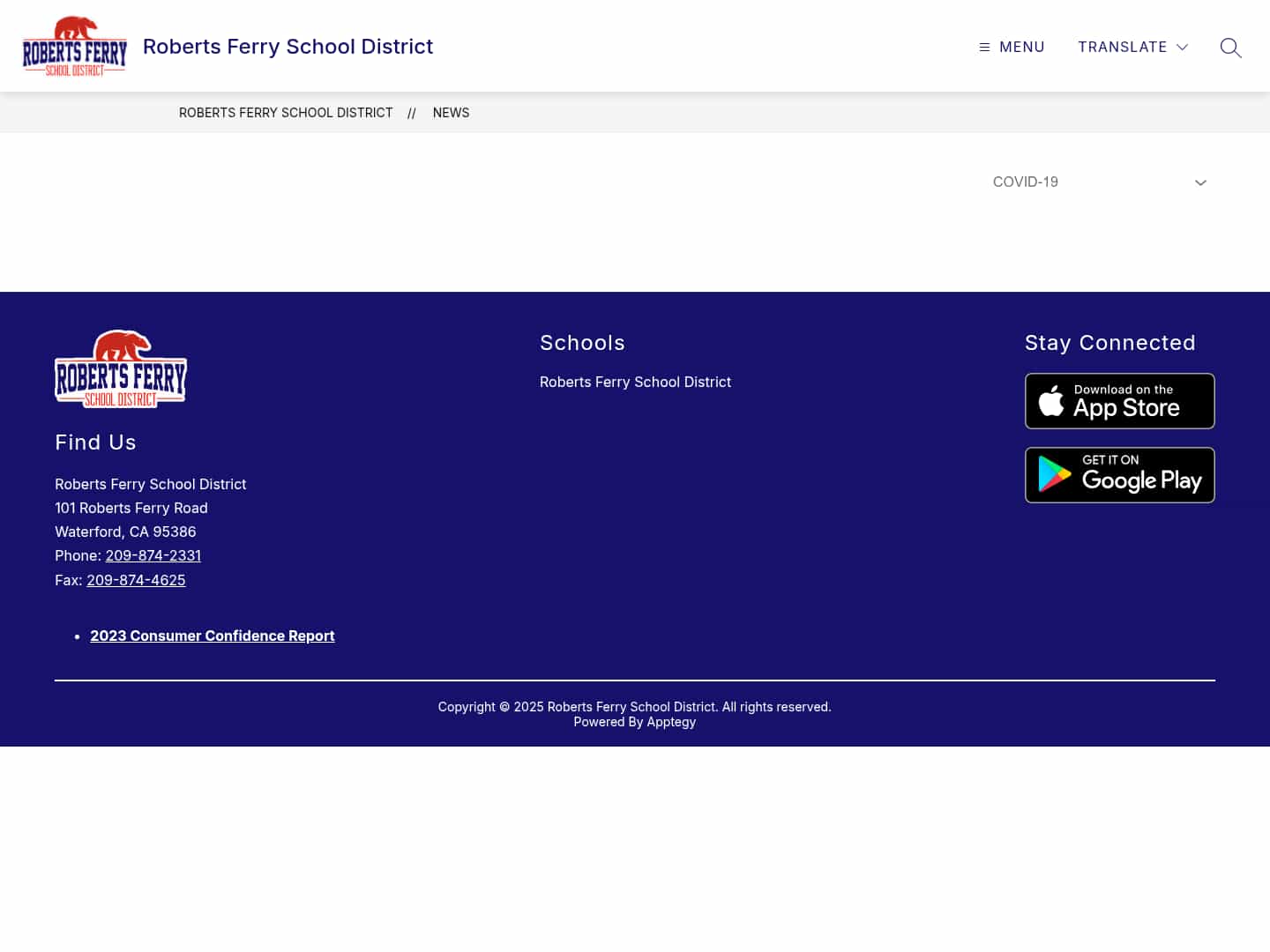1270x952 pixels.
Task: Click the hamburger menu icon
Action: [984, 48]
